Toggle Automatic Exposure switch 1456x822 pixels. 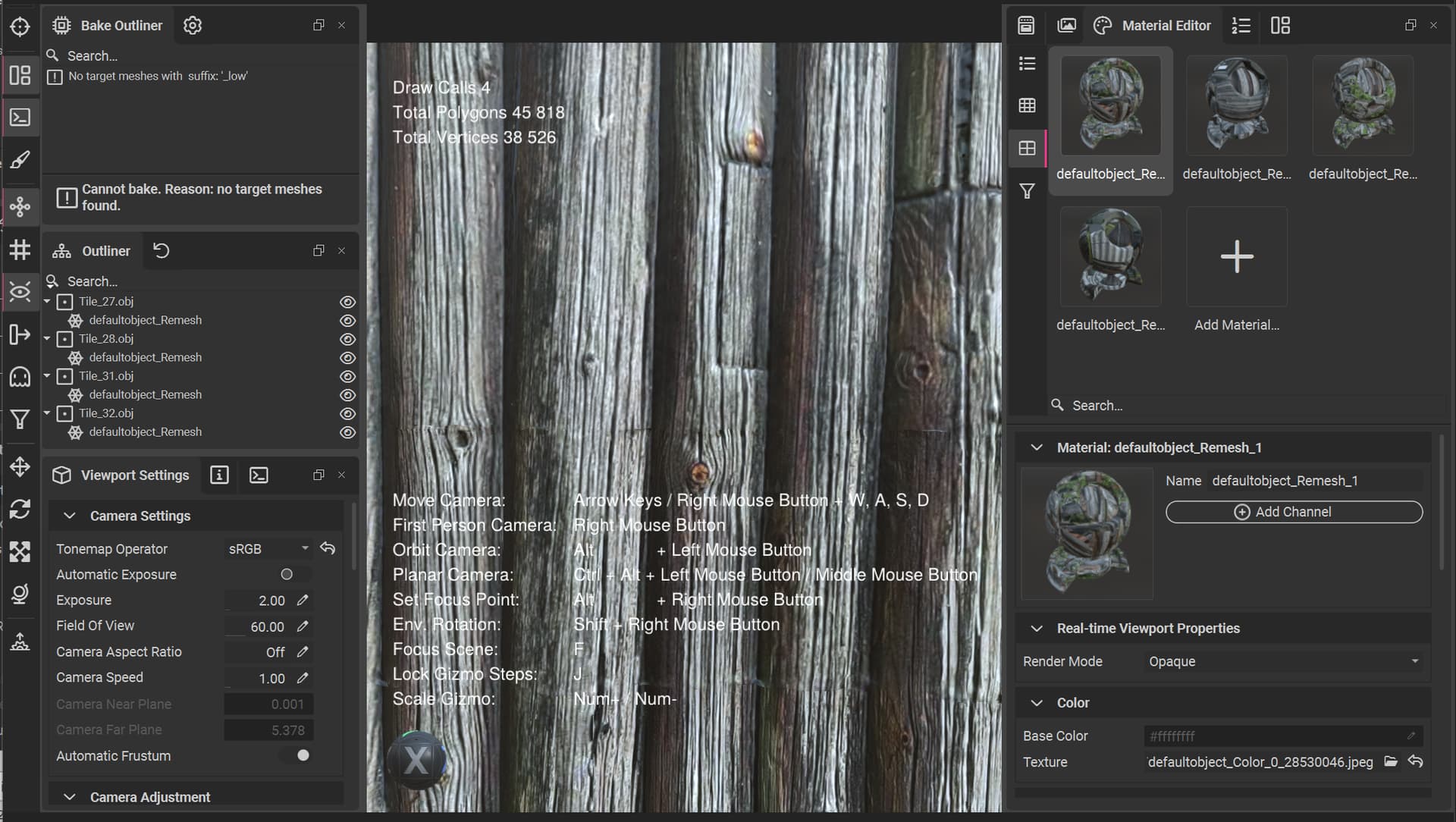coord(293,574)
